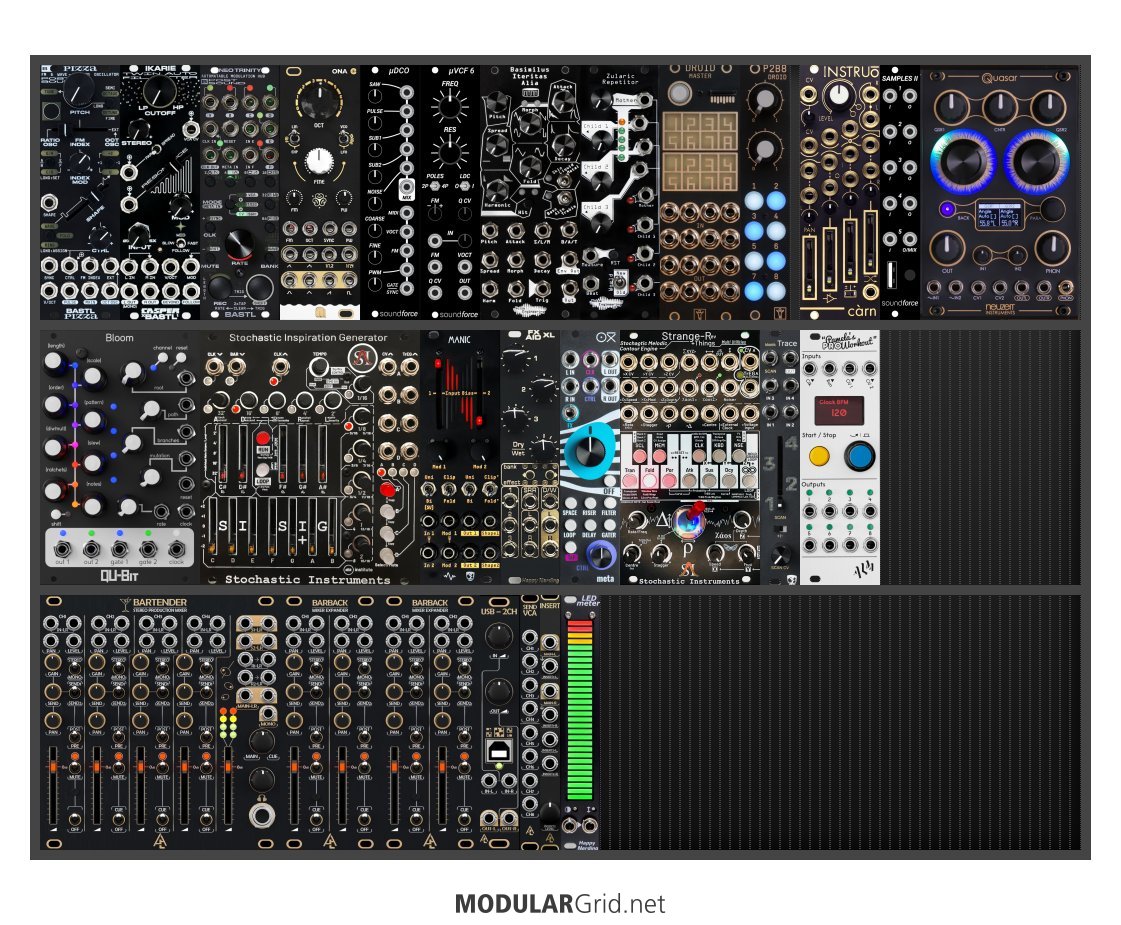The width and height of the screenshot is (1121, 925).
Task: Click the Loop button on the SIG
Action: coord(263,469)
